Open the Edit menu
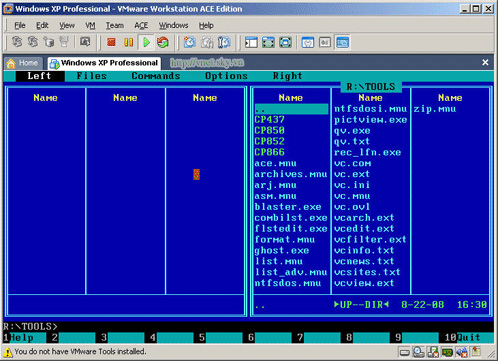This screenshot has height=361, width=498. pos(42,25)
